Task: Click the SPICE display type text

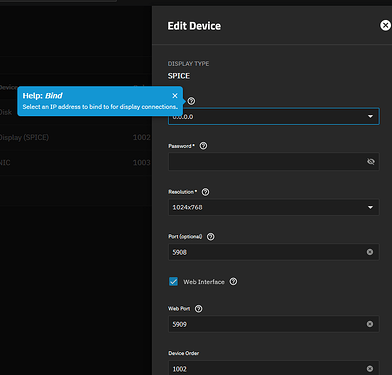Action: coord(179,76)
